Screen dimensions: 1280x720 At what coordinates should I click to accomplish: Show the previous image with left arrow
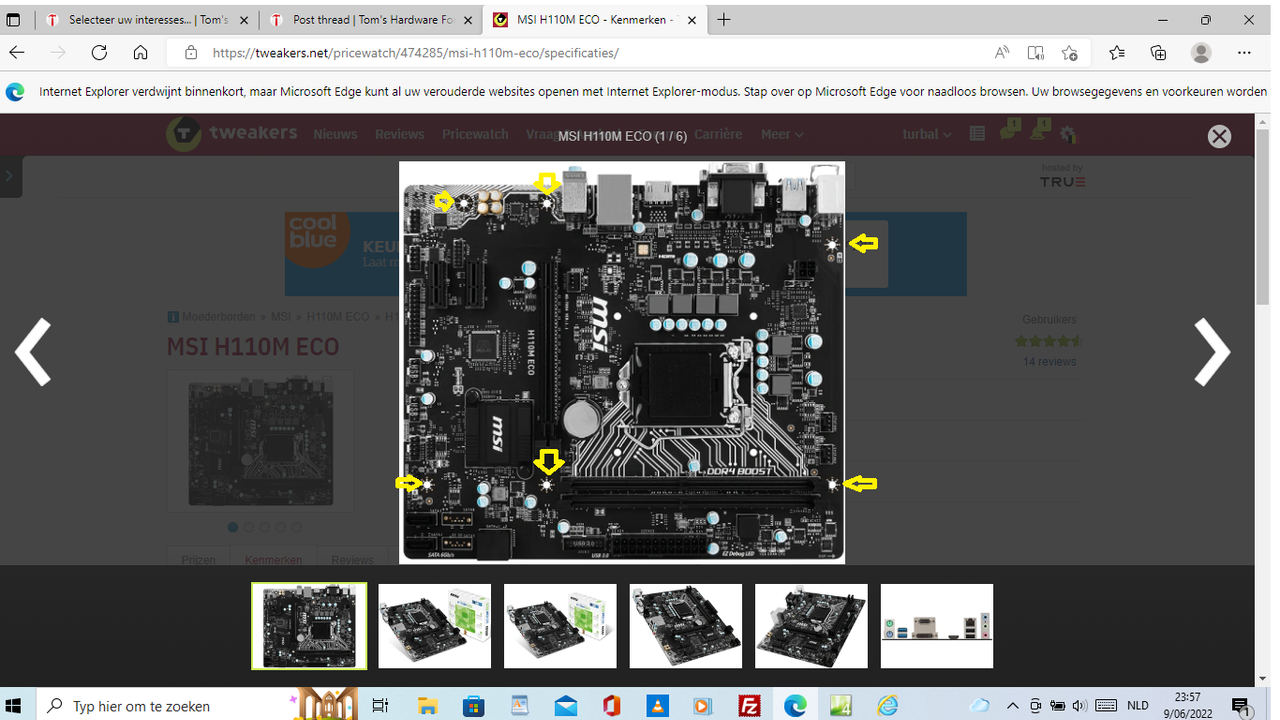(33, 351)
